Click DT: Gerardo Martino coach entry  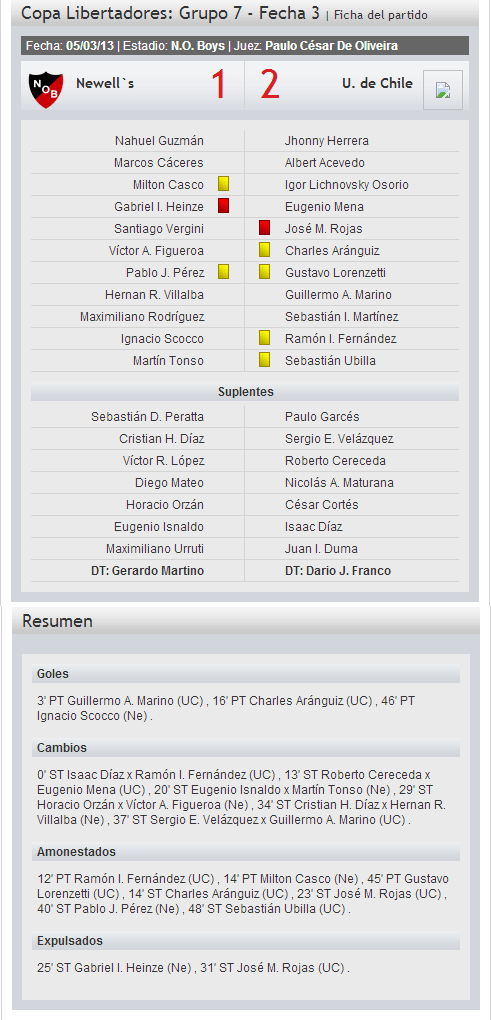148,570
